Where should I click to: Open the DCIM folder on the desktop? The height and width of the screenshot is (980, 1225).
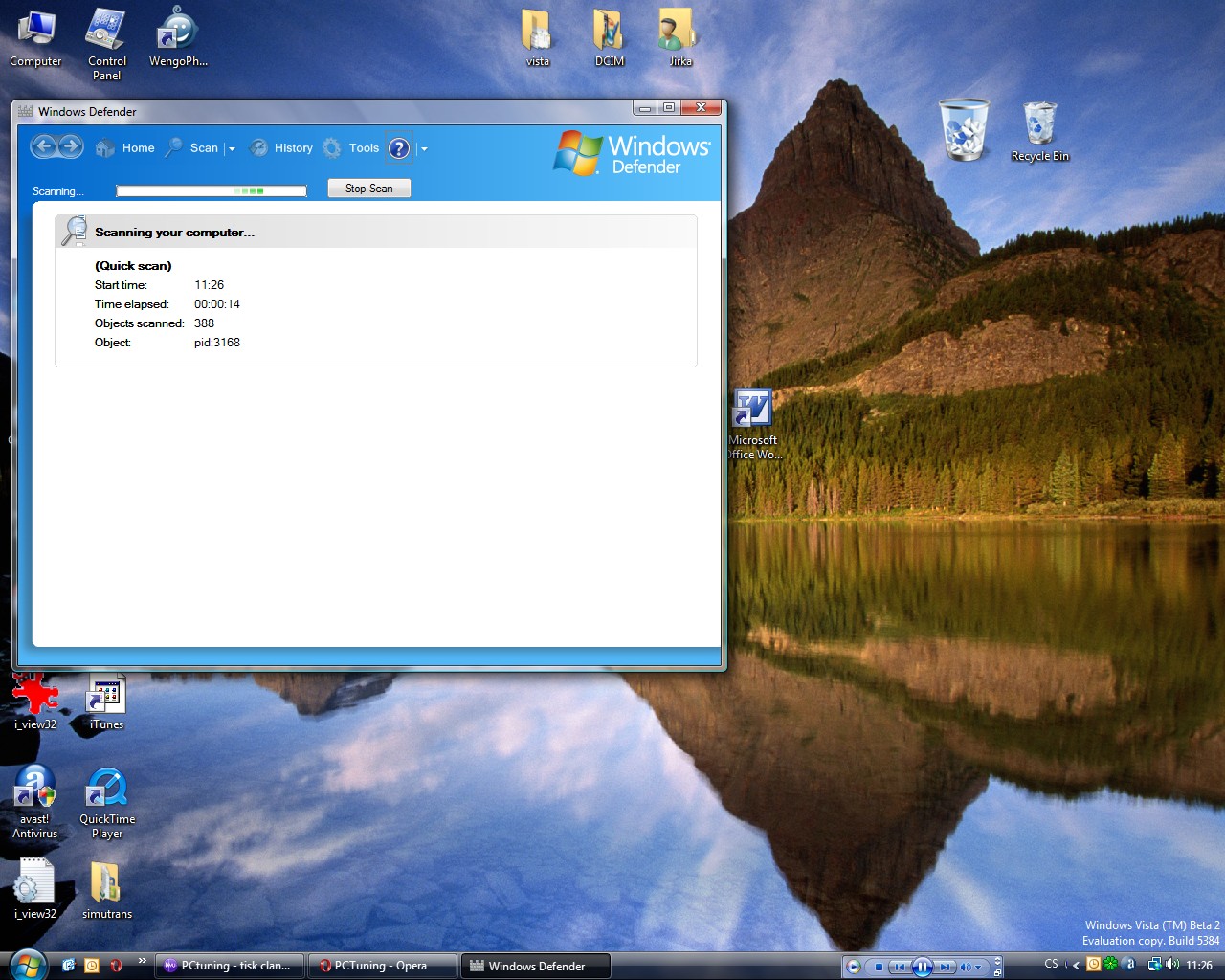click(x=610, y=38)
